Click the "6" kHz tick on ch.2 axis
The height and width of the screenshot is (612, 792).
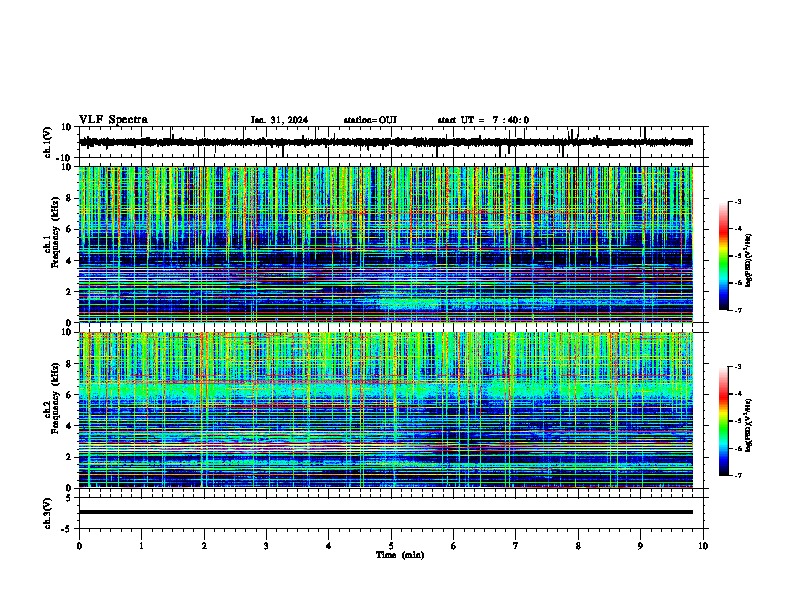(x=69, y=395)
